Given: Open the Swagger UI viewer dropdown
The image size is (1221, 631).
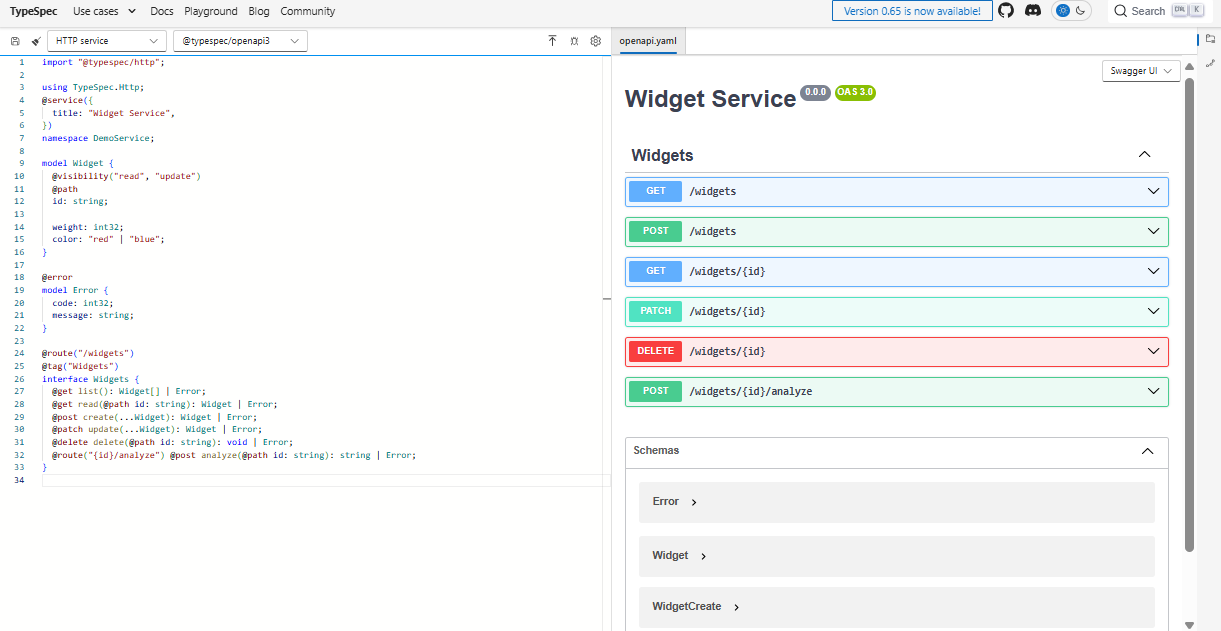Looking at the screenshot, I should pyautogui.click(x=1139, y=70).
